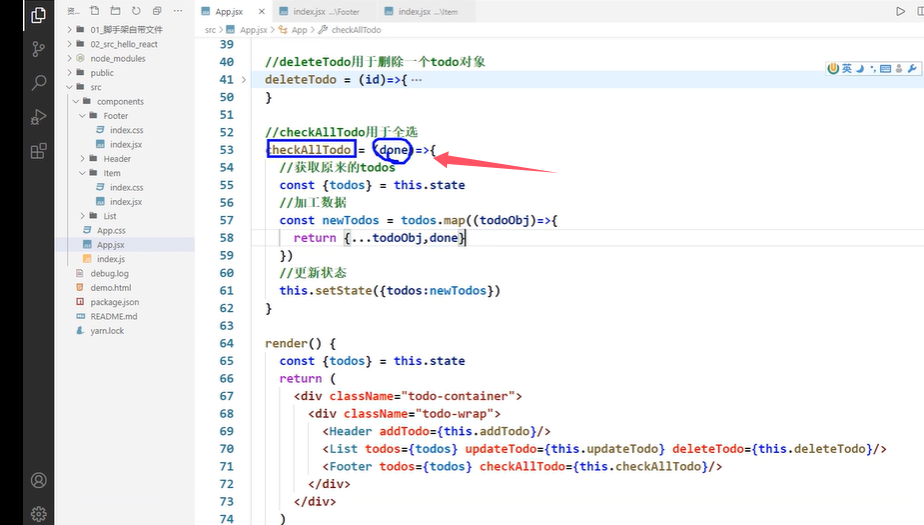Open the Extensions view
924x525 pixels.
(x=38, y=151)
